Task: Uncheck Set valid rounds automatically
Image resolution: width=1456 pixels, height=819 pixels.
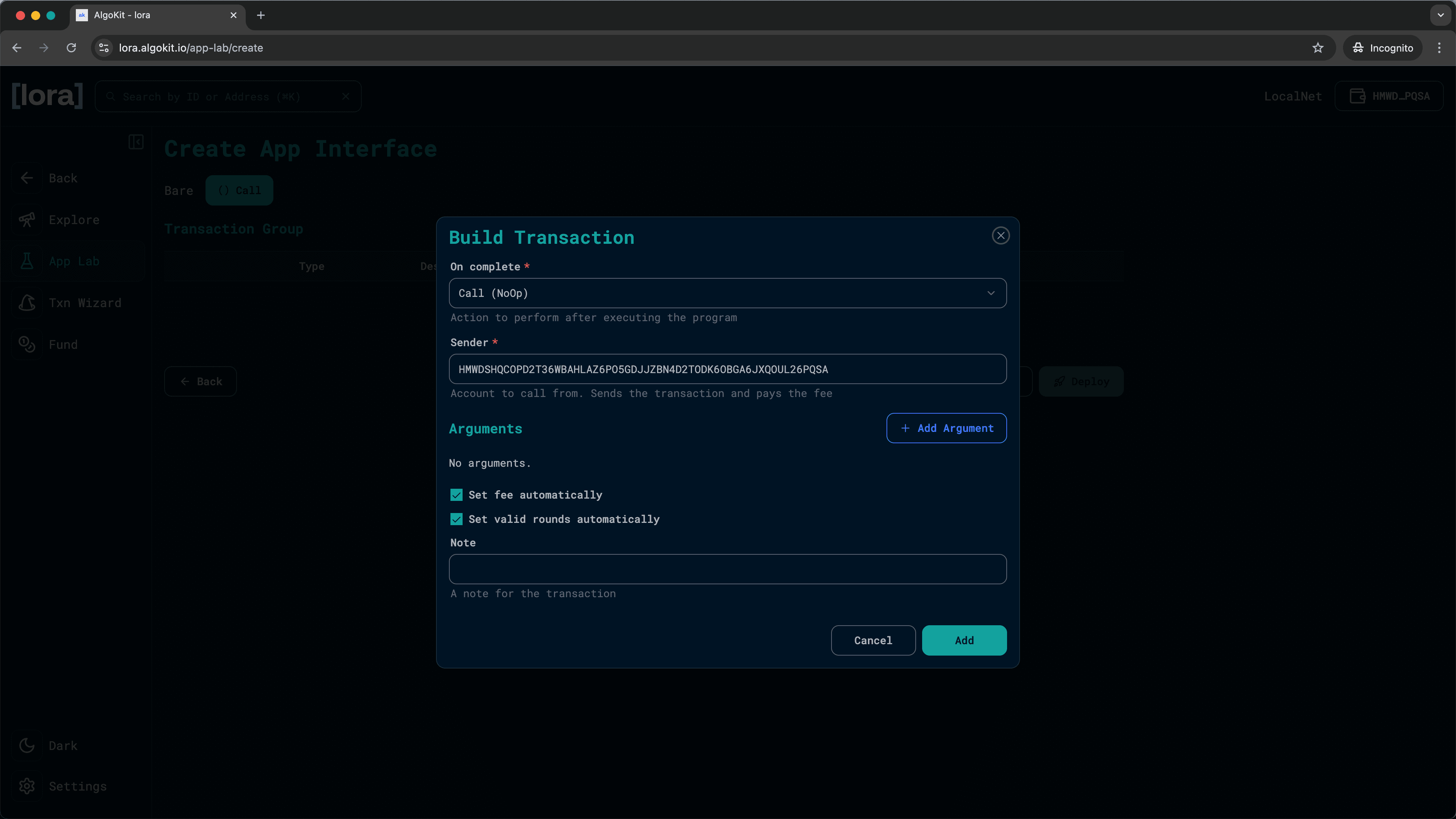Action: (x=456, y=519)
